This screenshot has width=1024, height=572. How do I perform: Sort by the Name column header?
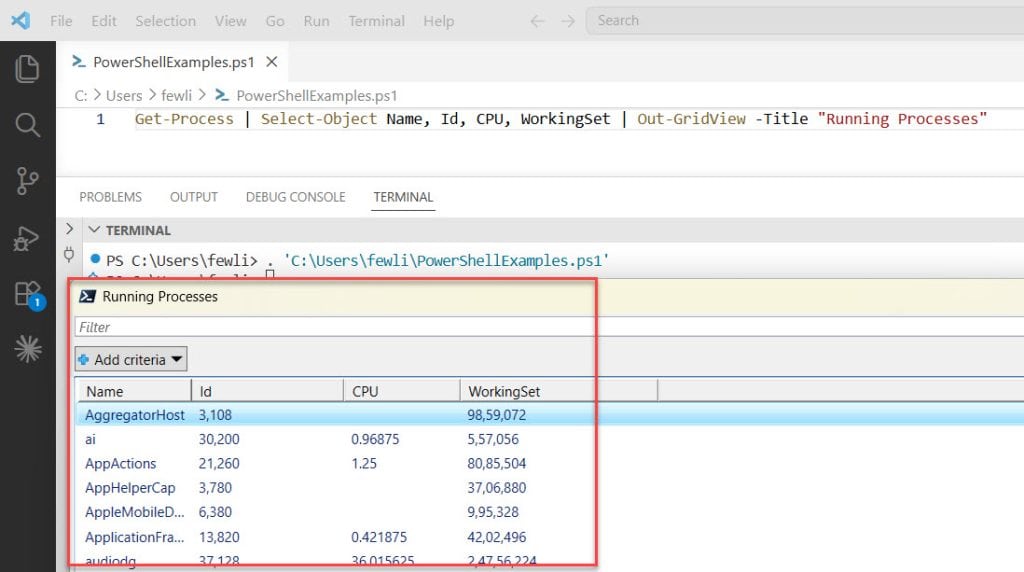[x=135, y=391]
